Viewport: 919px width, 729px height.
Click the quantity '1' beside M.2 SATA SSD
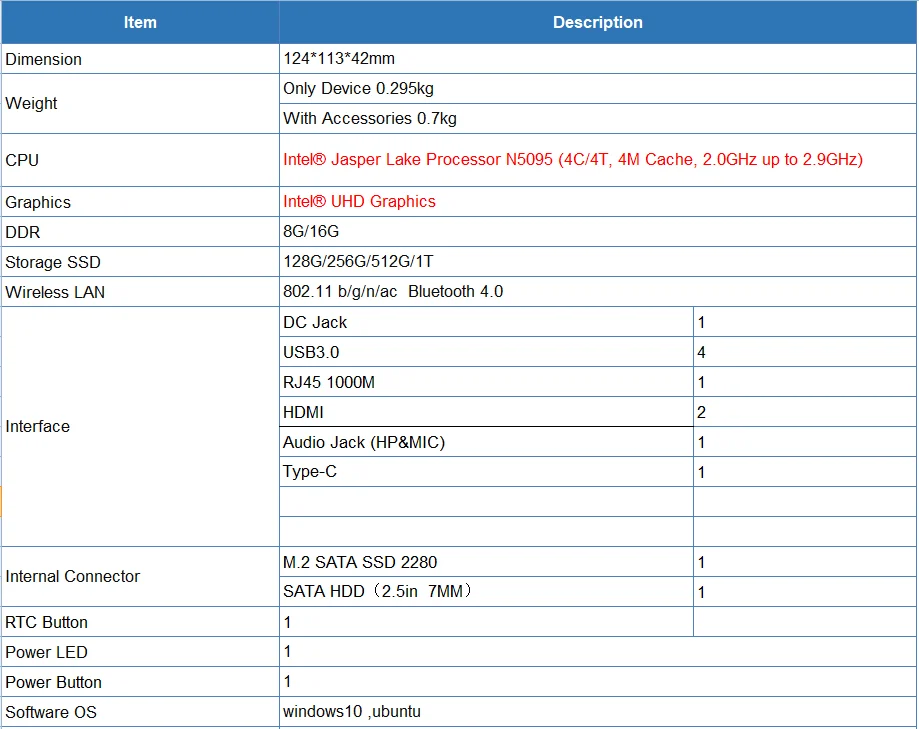pyautogui.click(x=701, y=563)
